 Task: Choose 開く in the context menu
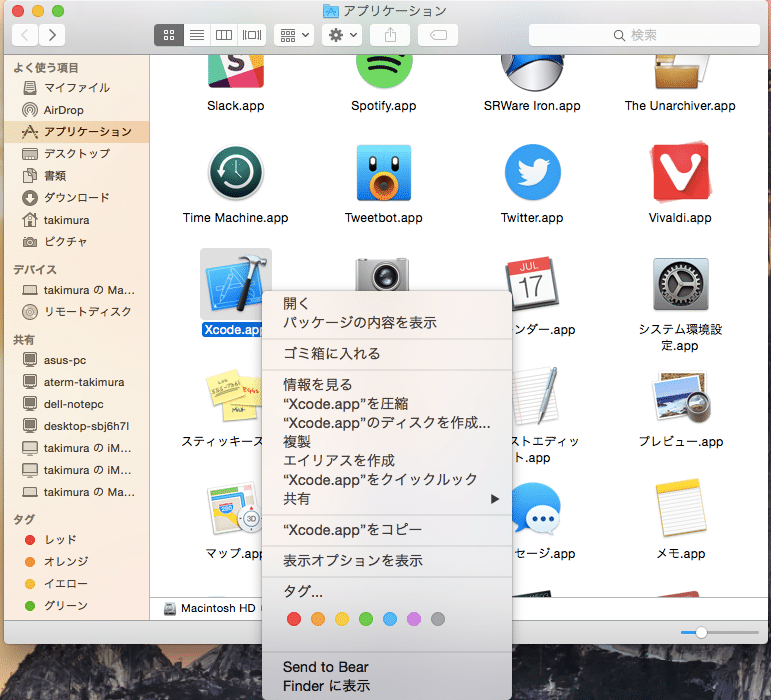[x=387, y=303]
